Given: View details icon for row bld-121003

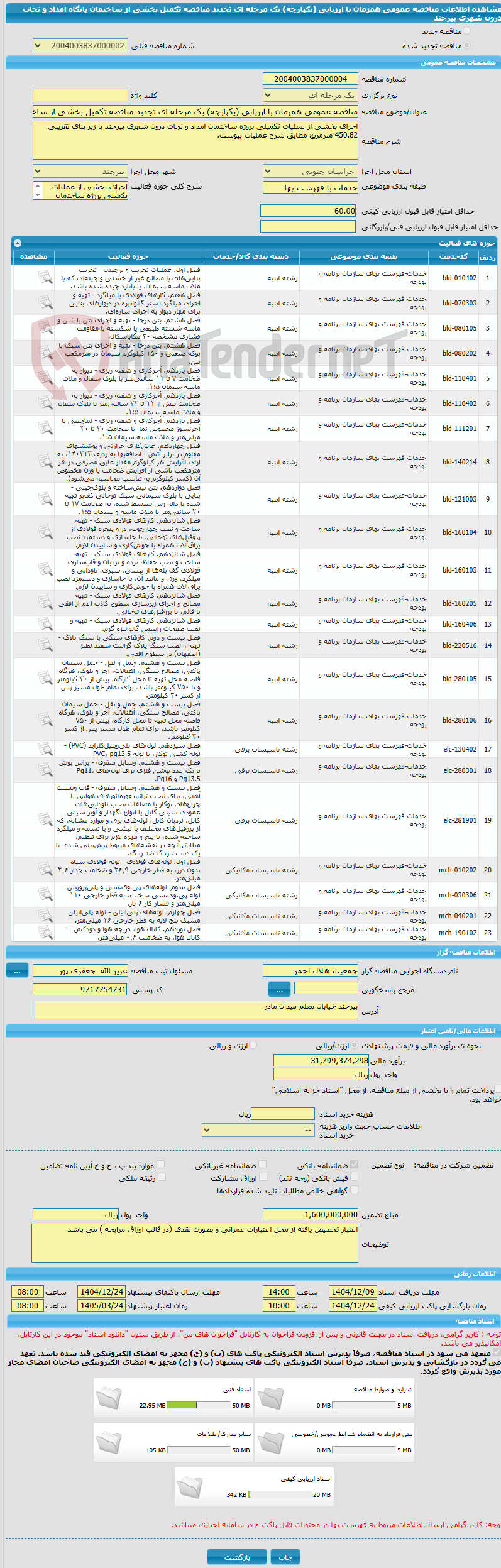Looking at the screenshot, I should [45, 499].
